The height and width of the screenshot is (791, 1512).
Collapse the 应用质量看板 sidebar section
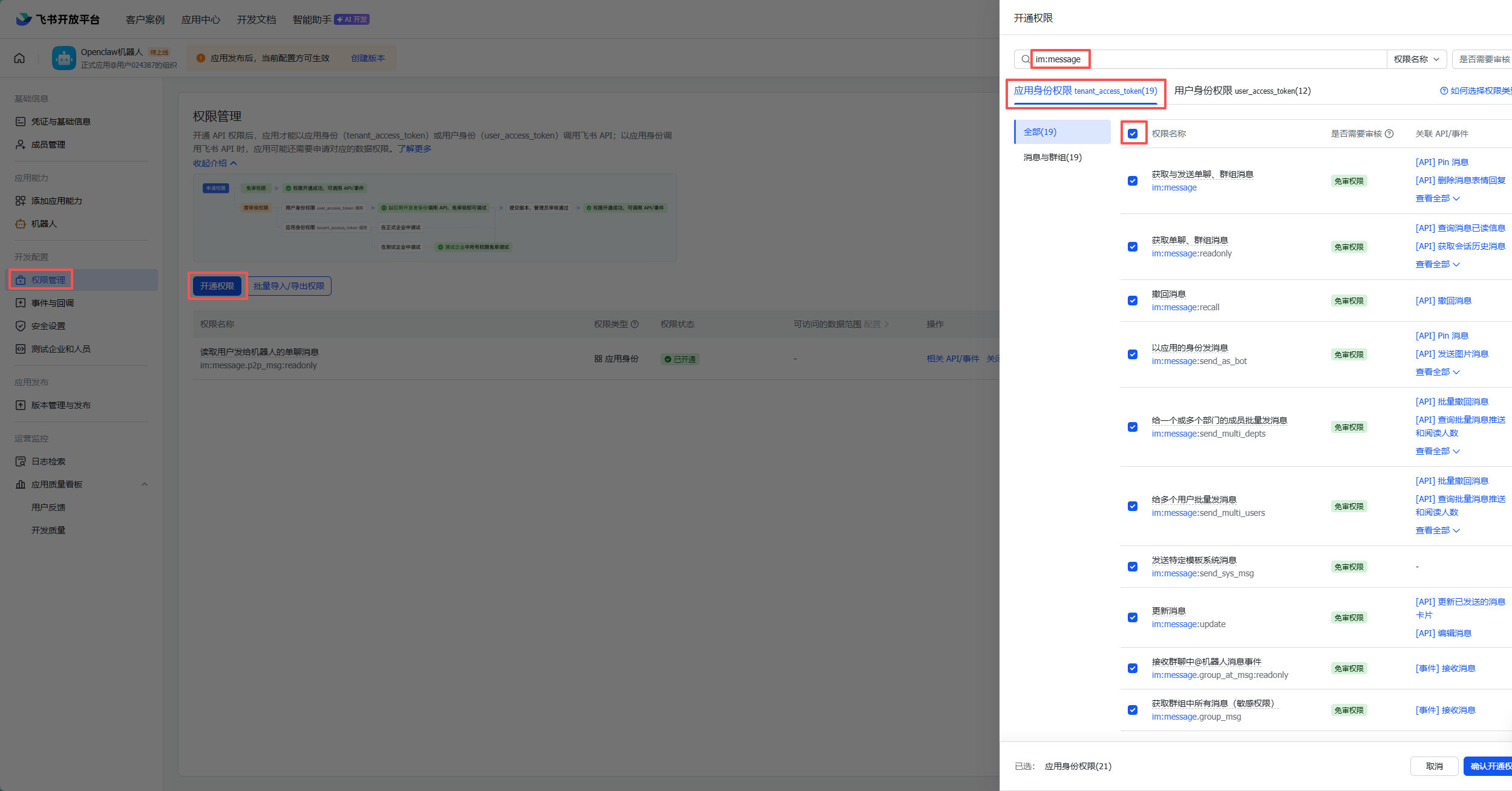pyautogui.click(x=144, y=484)
